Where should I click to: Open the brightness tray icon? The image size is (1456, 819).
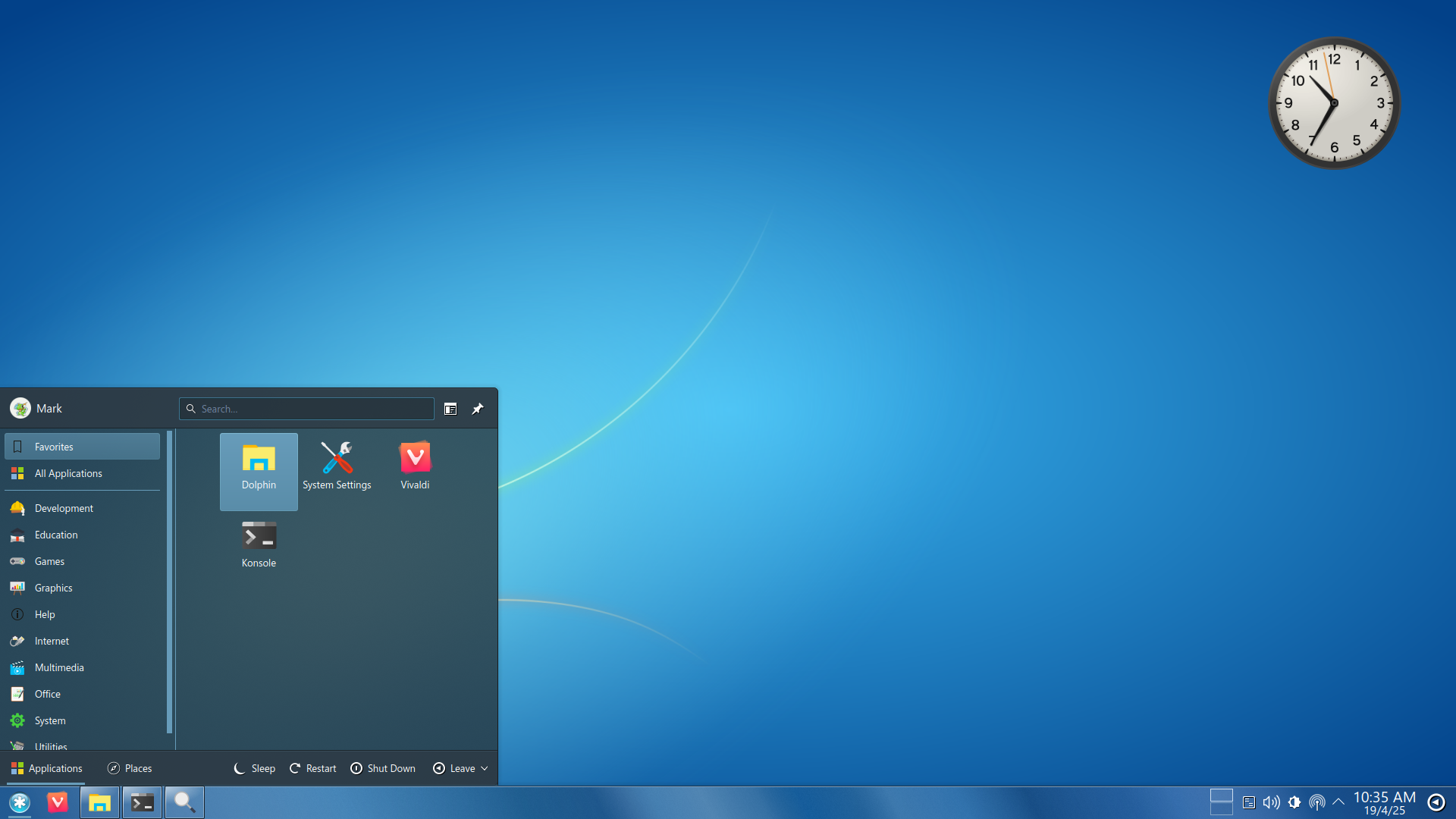pos(1294,802)
